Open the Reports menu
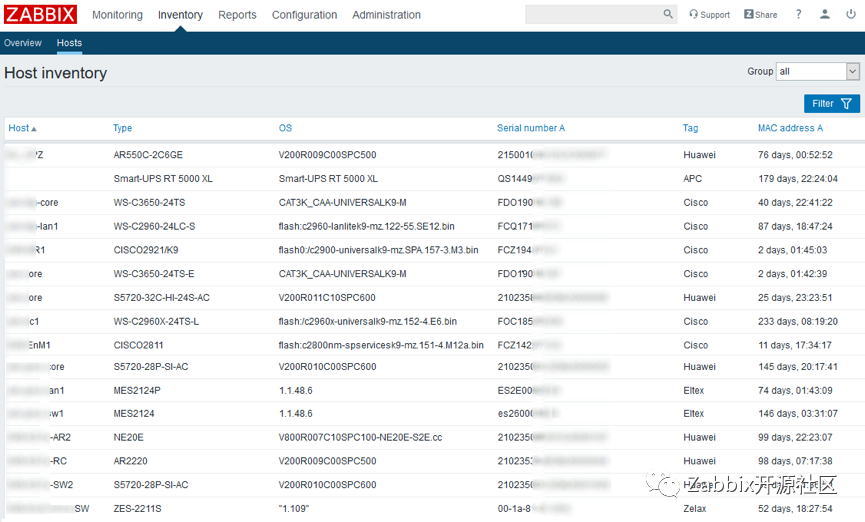This screenshot has height=522, width=865. 237,15
